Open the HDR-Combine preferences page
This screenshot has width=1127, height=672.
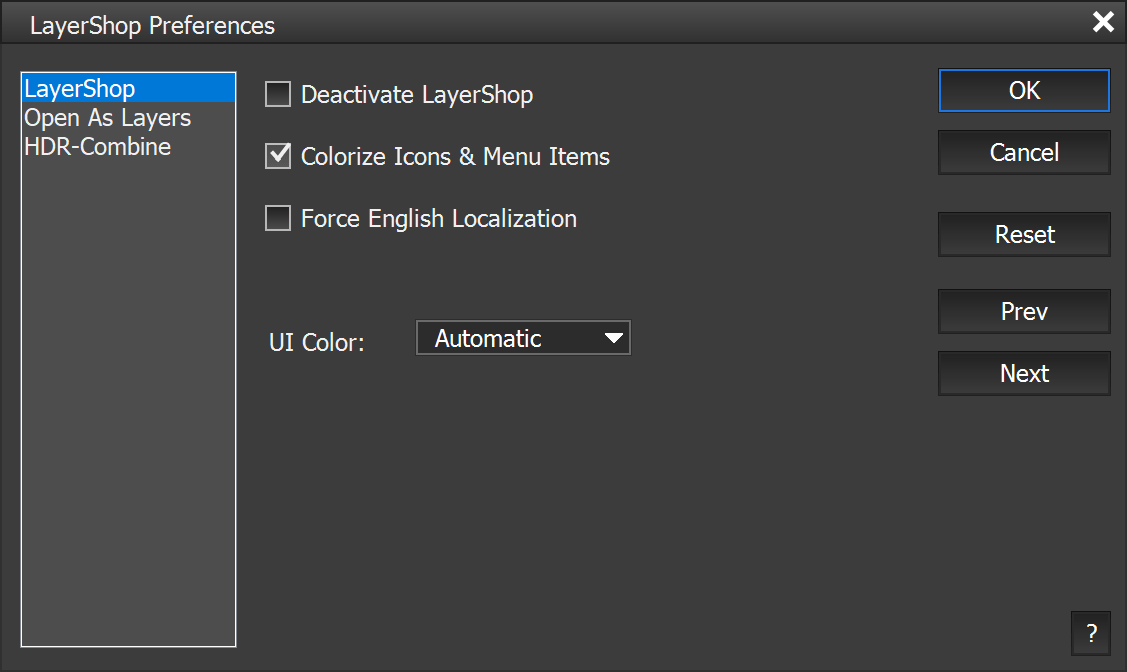tap(98, 147)
